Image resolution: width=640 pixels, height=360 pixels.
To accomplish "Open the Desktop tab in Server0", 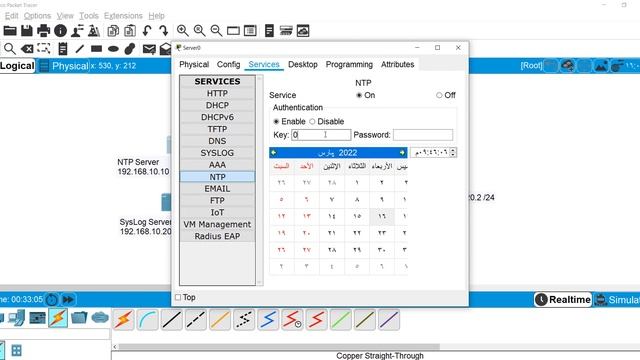I will pos(302,64).
